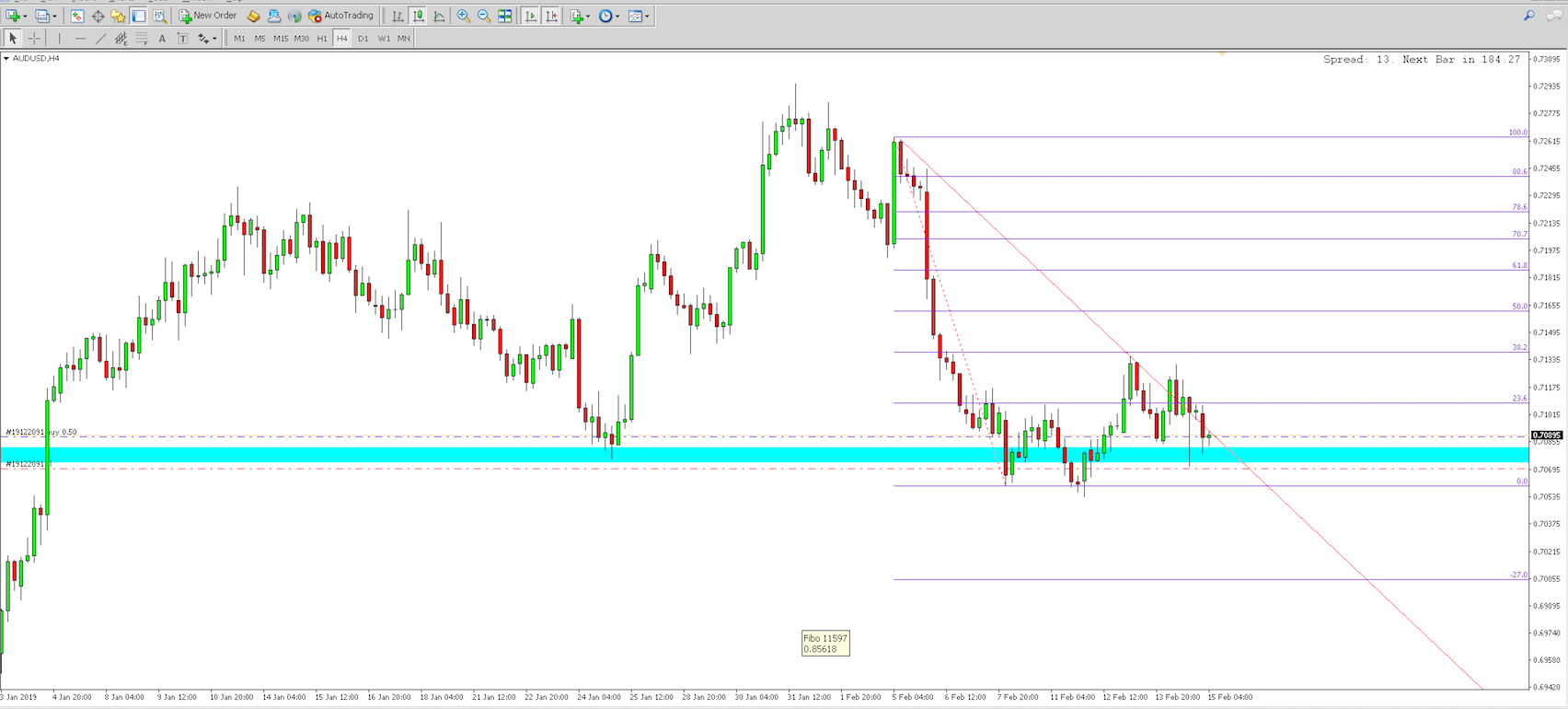This screenshot has height=709, width=1568.
Task: Expand the Templates dropdown arrow
Action: (647, 16)
